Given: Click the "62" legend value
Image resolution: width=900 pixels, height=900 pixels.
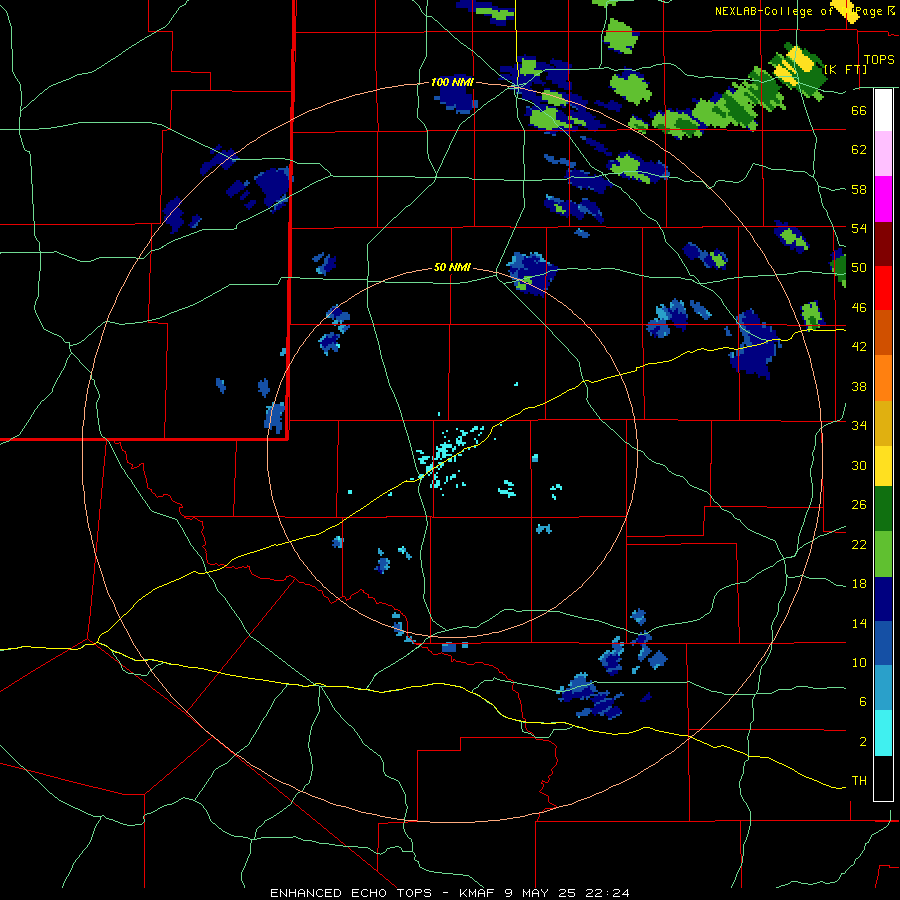Looking at the screenshot, I should click(x=859, y=150).
